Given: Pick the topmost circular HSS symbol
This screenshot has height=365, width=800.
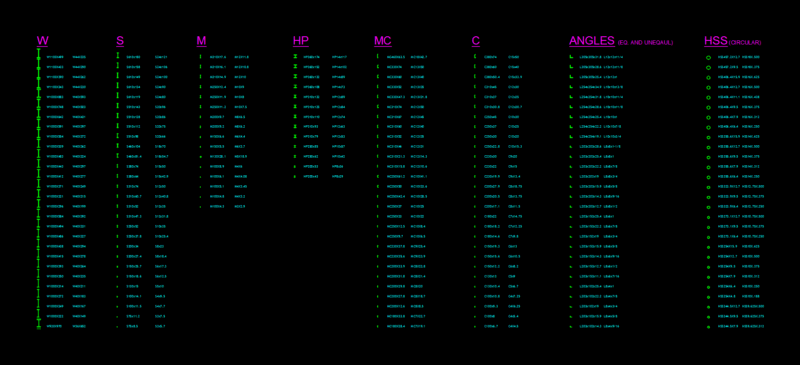Looking at the screenshot, I should [x=708, y=58].
